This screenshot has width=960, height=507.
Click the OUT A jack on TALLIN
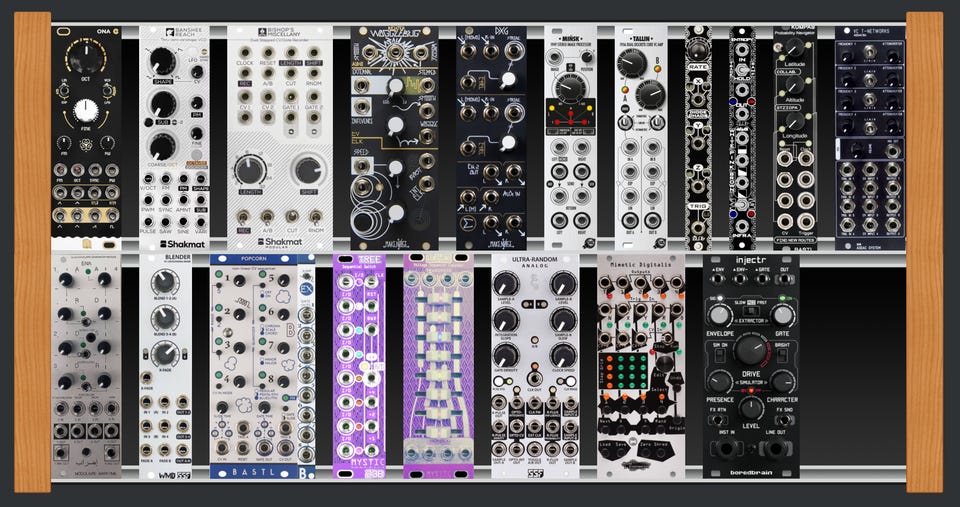(629, 221)
